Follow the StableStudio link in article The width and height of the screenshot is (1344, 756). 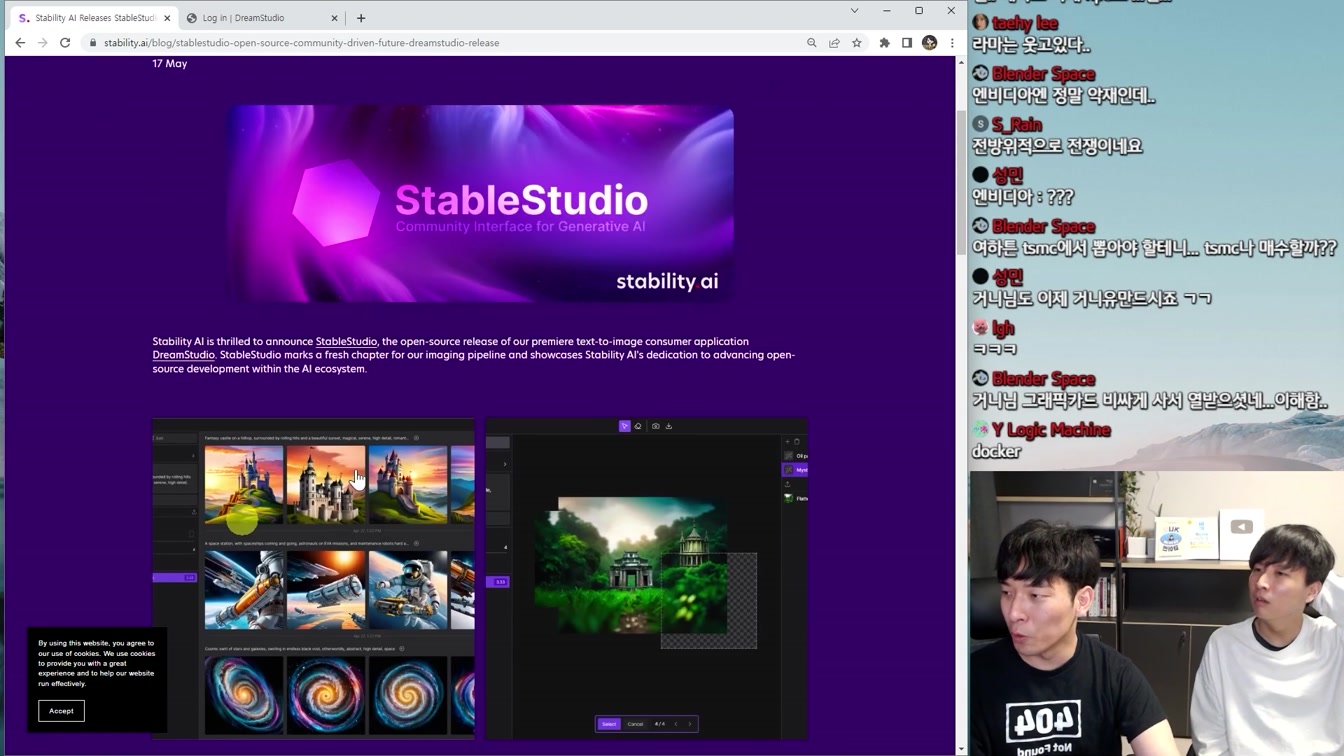point(346,342)
